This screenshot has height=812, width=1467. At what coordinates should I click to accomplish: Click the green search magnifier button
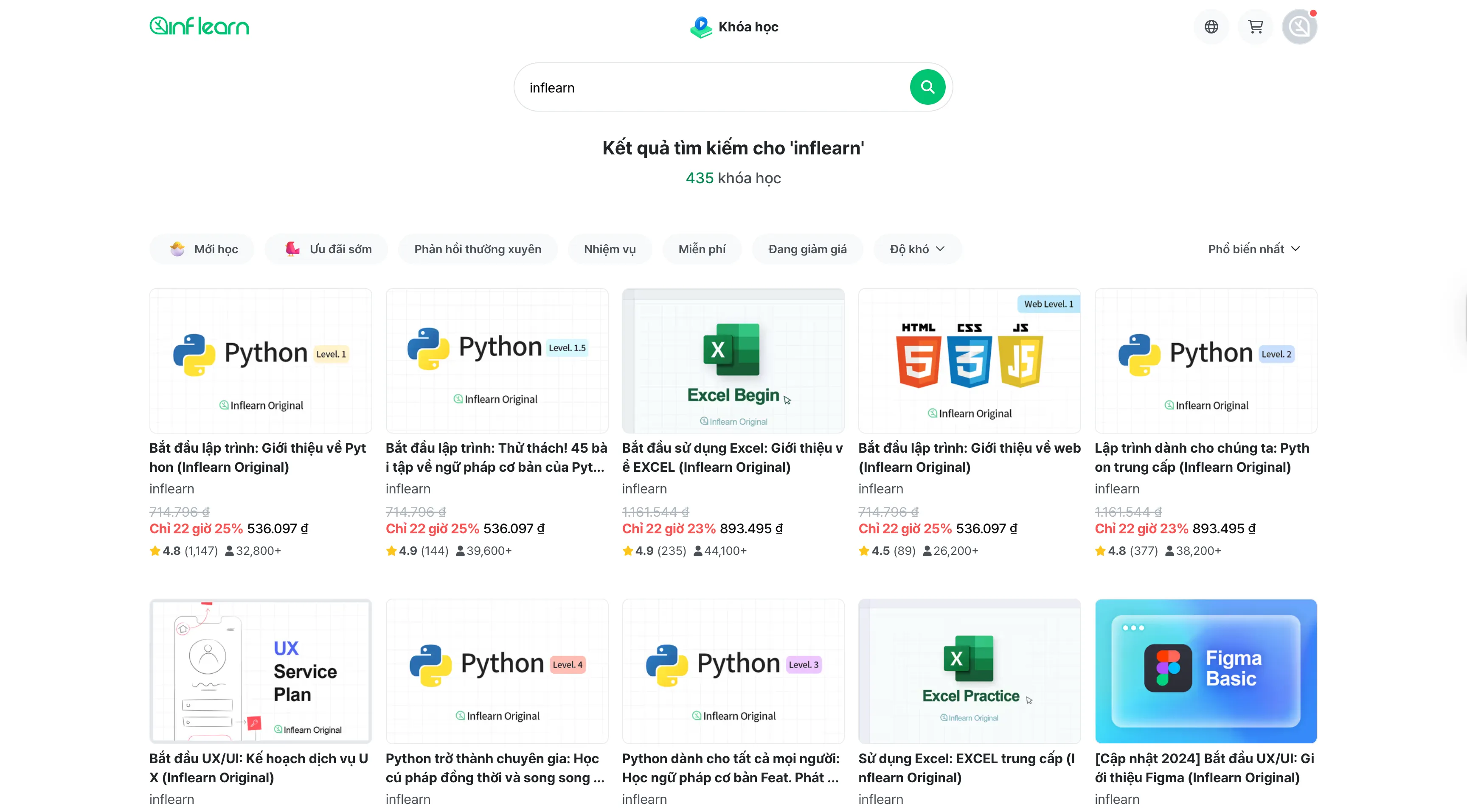(x=927, y=87)
